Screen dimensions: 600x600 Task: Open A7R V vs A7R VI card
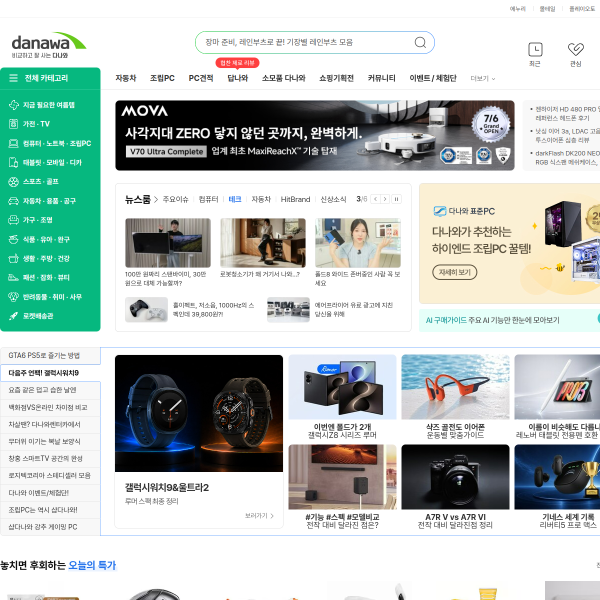tap(455, 487)
